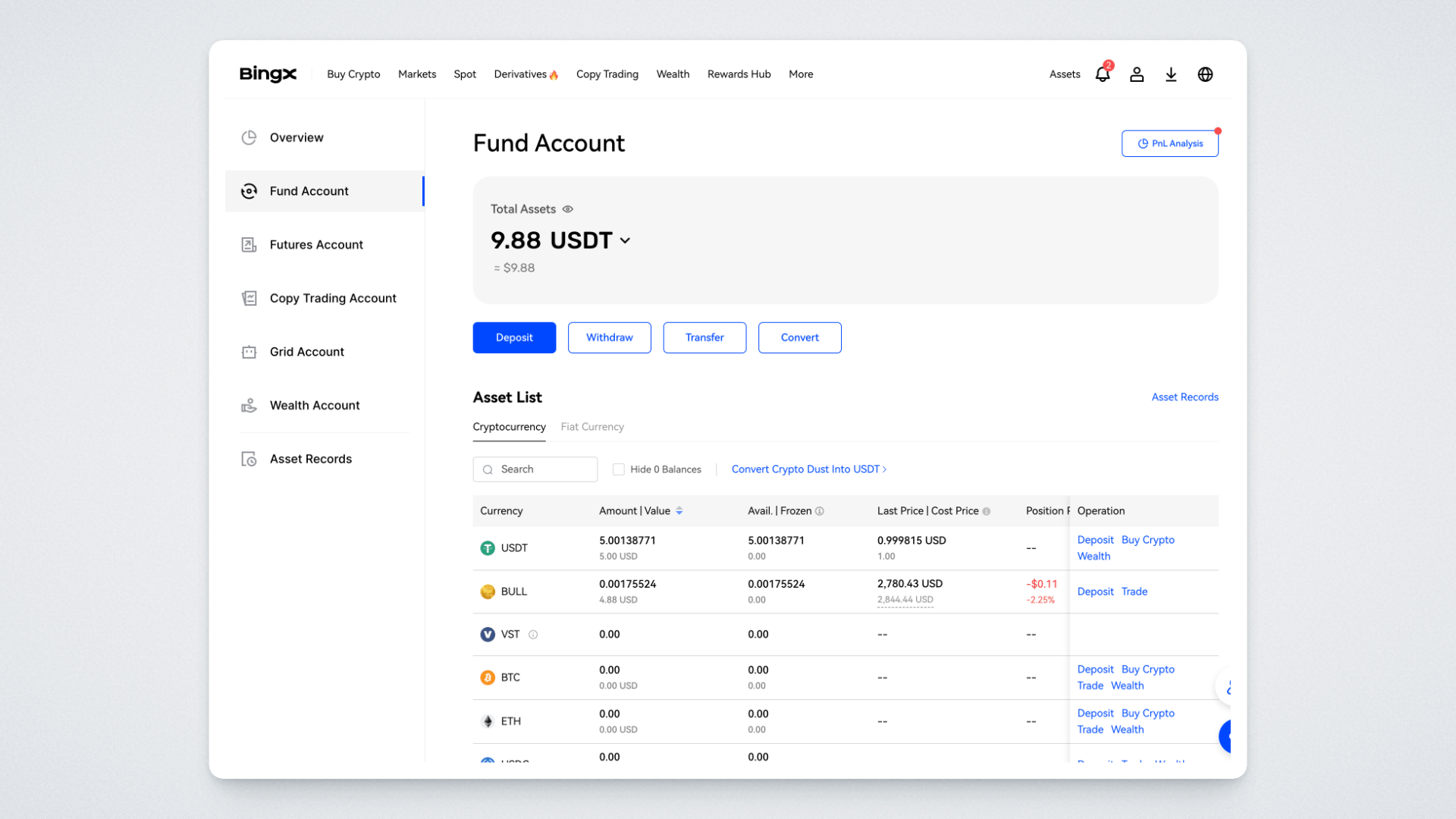Sort by Amount Value column arrows
Screen dimensions: 1456x819
(679, 511)
